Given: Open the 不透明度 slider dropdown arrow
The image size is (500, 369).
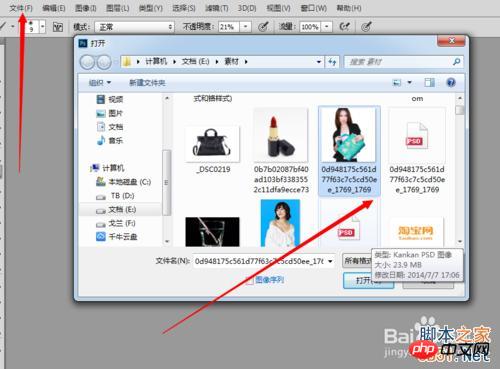Looking at the screenshot, I should [246, 27].
